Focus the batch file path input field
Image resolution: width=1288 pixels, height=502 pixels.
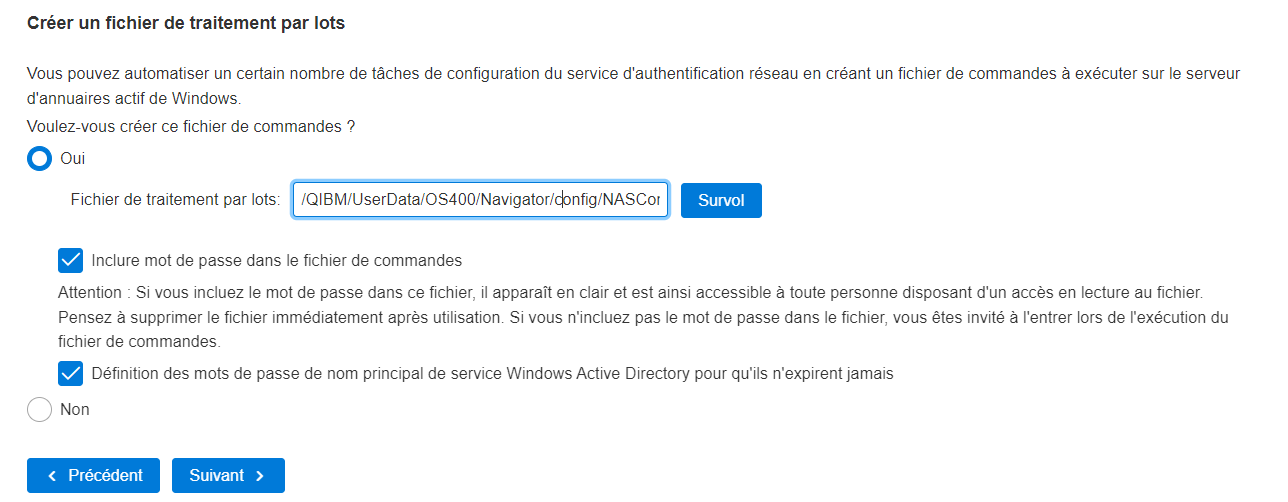click(480, 200)
